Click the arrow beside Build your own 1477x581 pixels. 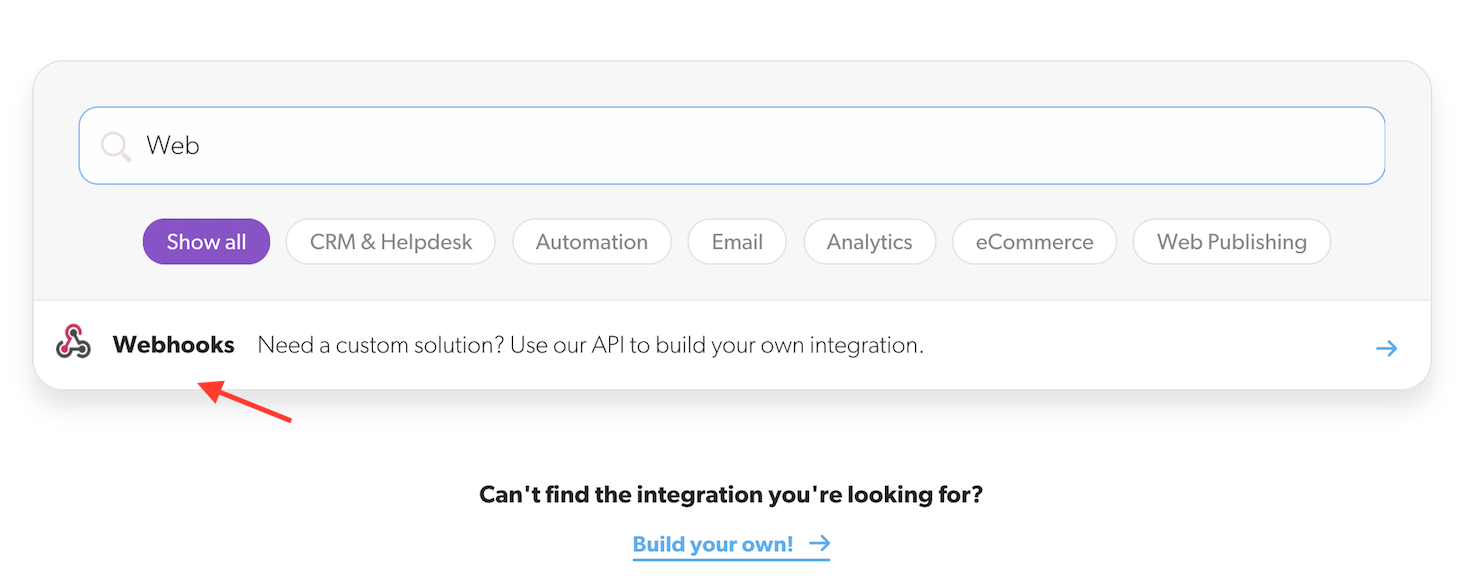(820, 543)
